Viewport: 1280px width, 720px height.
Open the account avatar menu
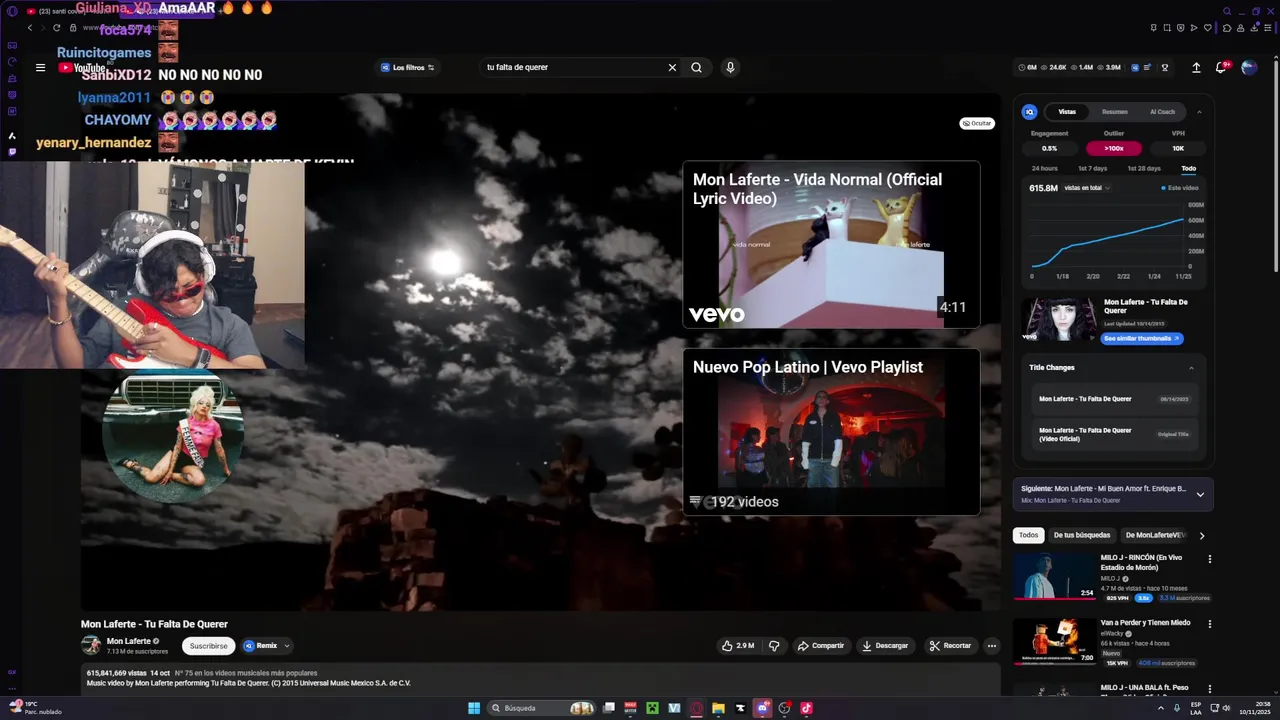[x=1249, y=68]
